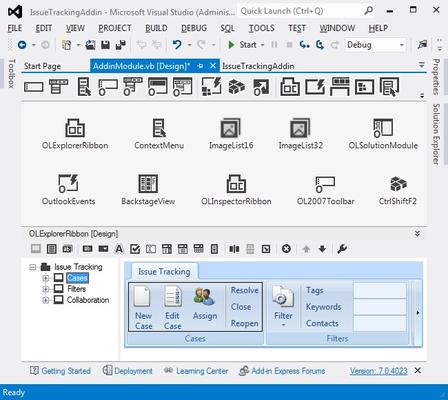Click the New Case ribbon button
The image size is (448, 400).
point(143,308)
